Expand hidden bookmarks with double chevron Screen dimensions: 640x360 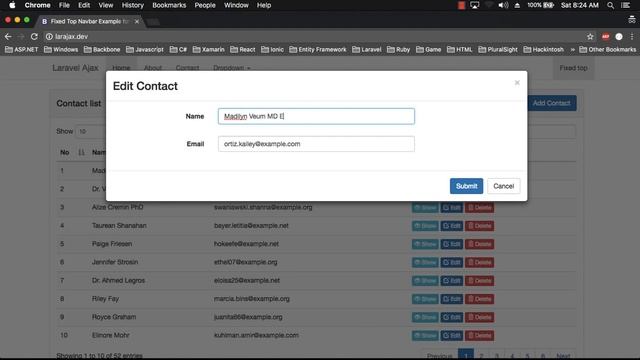click(572, 49)
